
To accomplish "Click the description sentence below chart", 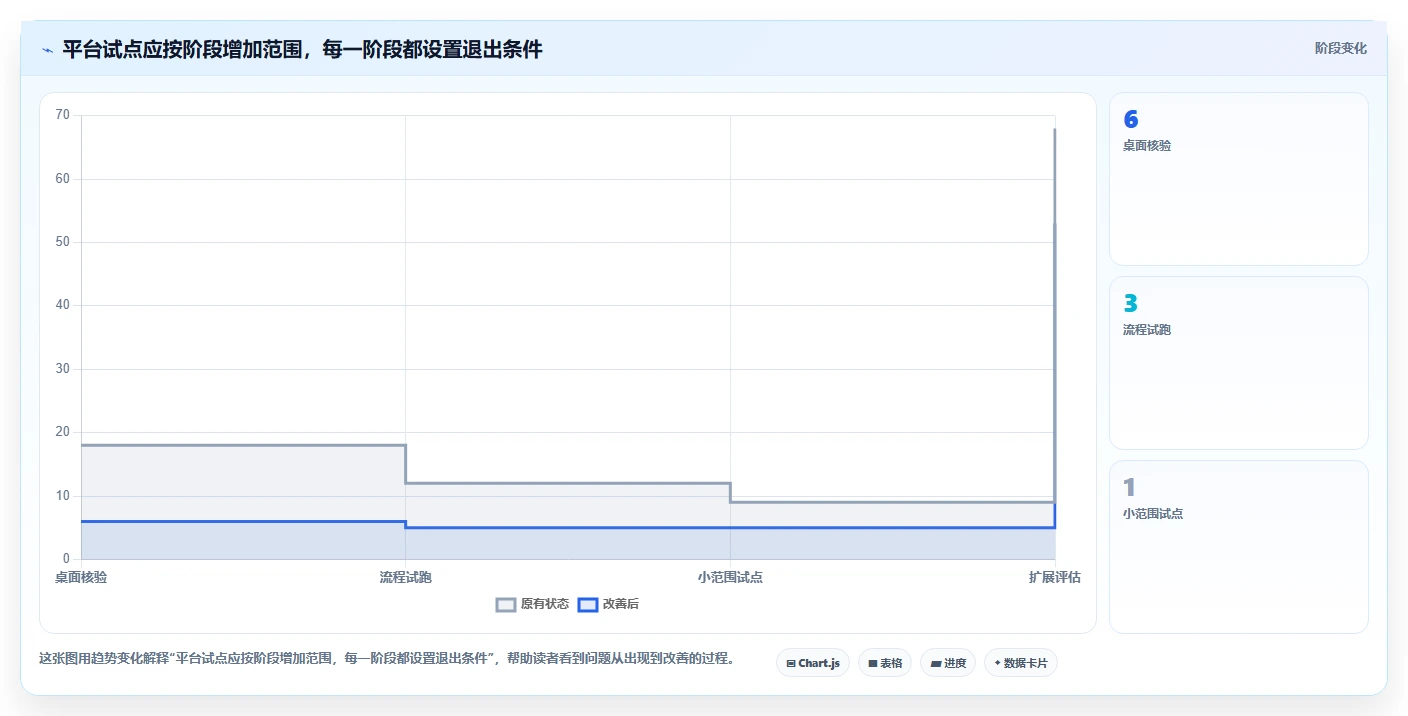I will pos(387,658).
